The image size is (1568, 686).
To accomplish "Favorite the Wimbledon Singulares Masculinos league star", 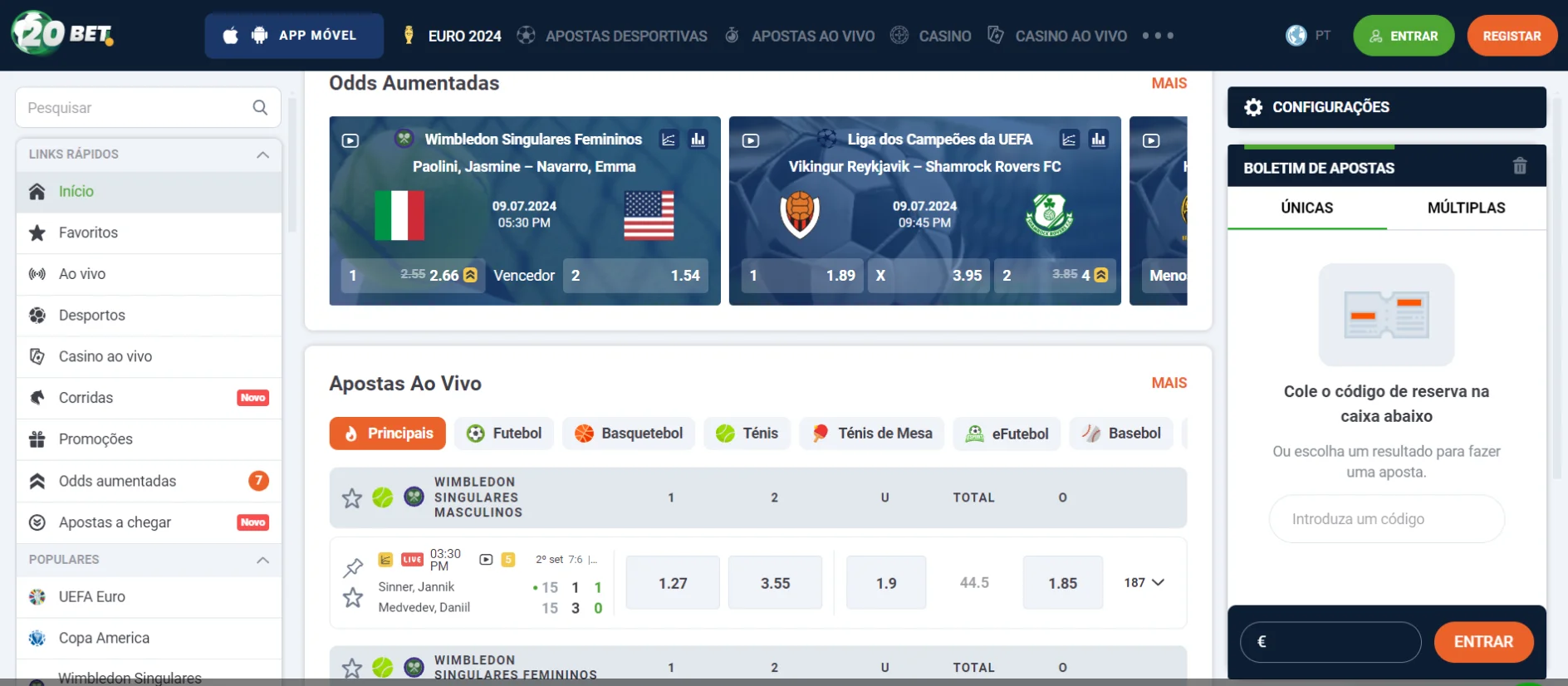I will click(352, 497).
